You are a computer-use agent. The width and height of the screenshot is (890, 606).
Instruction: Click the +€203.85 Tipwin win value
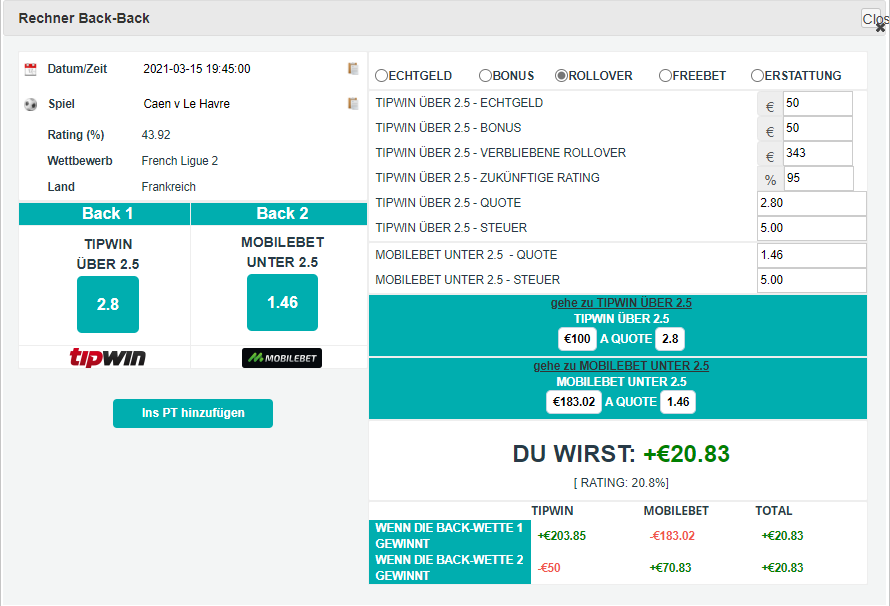click(561, 536)
